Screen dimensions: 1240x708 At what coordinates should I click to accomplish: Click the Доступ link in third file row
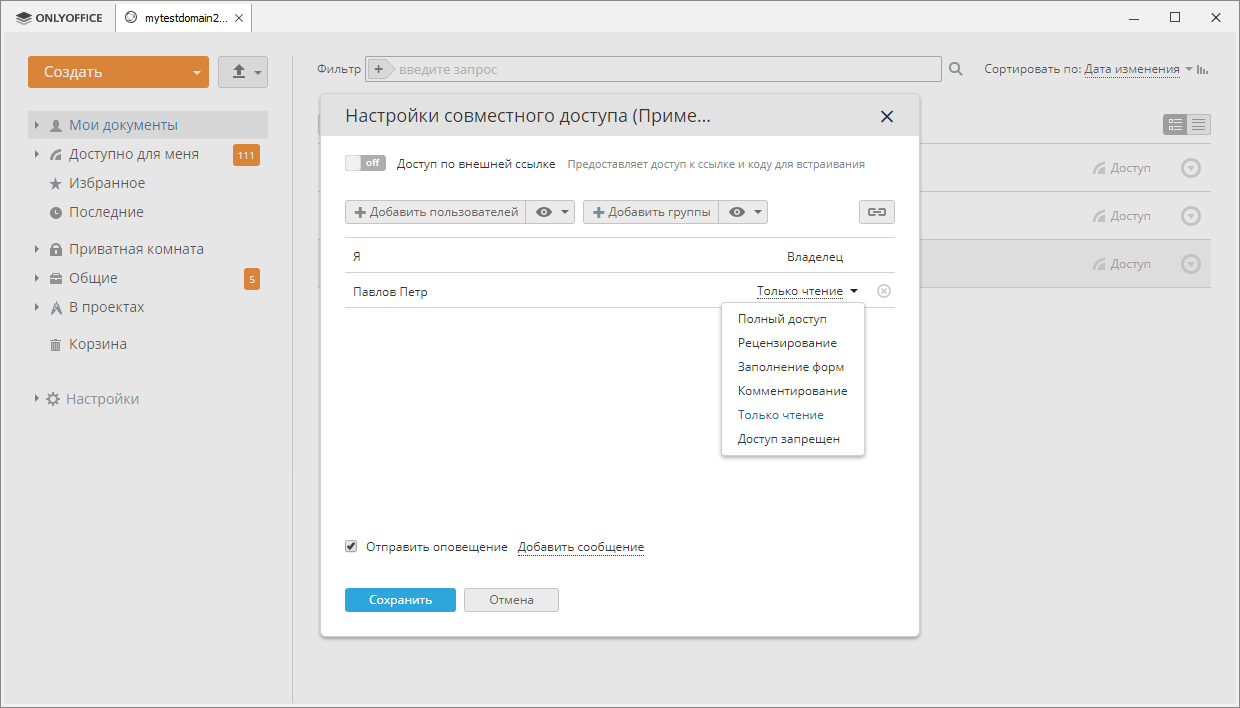(1122, 264)
